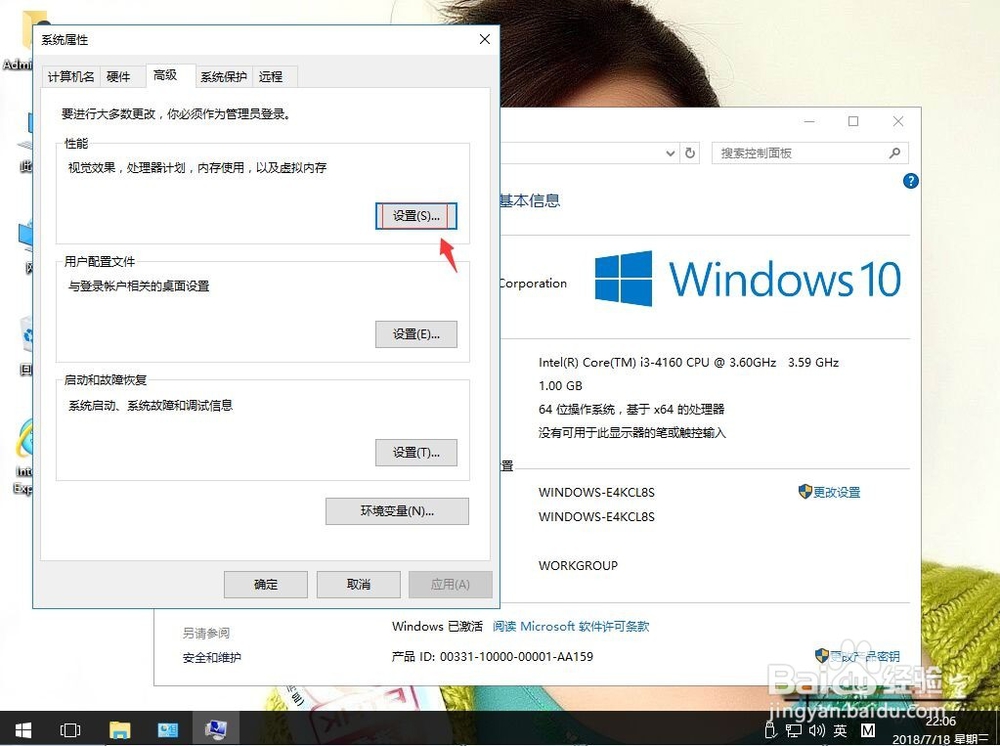The width and height of the screenshot is (1000, 746).
Task: Switch to the 系统保护 tab
Action: click(222, 76)
